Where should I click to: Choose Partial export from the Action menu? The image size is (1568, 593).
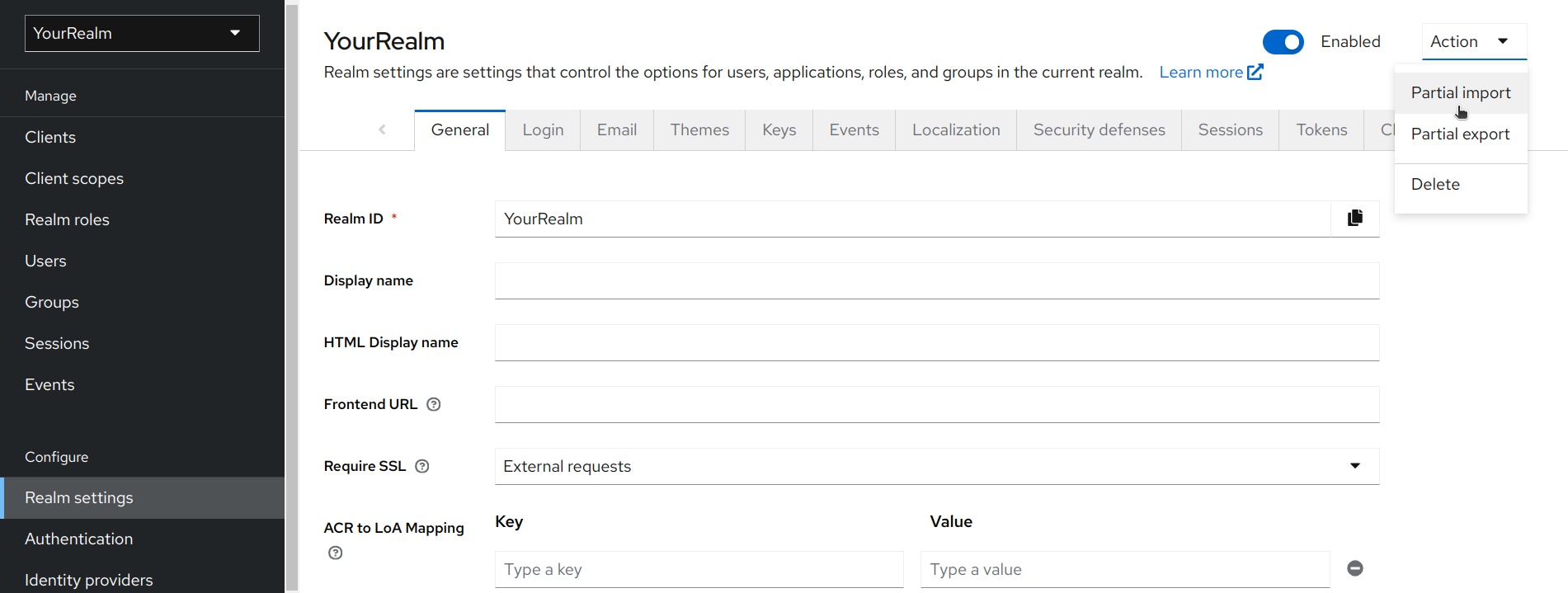1460,134
